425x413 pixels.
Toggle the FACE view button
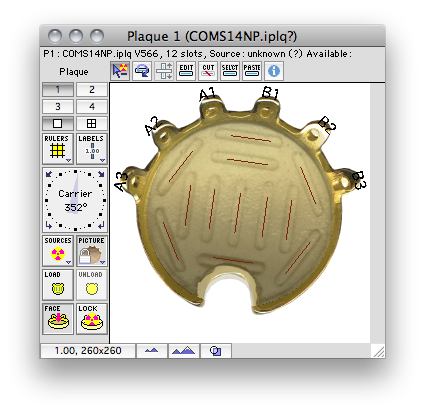tap(58, 319)
